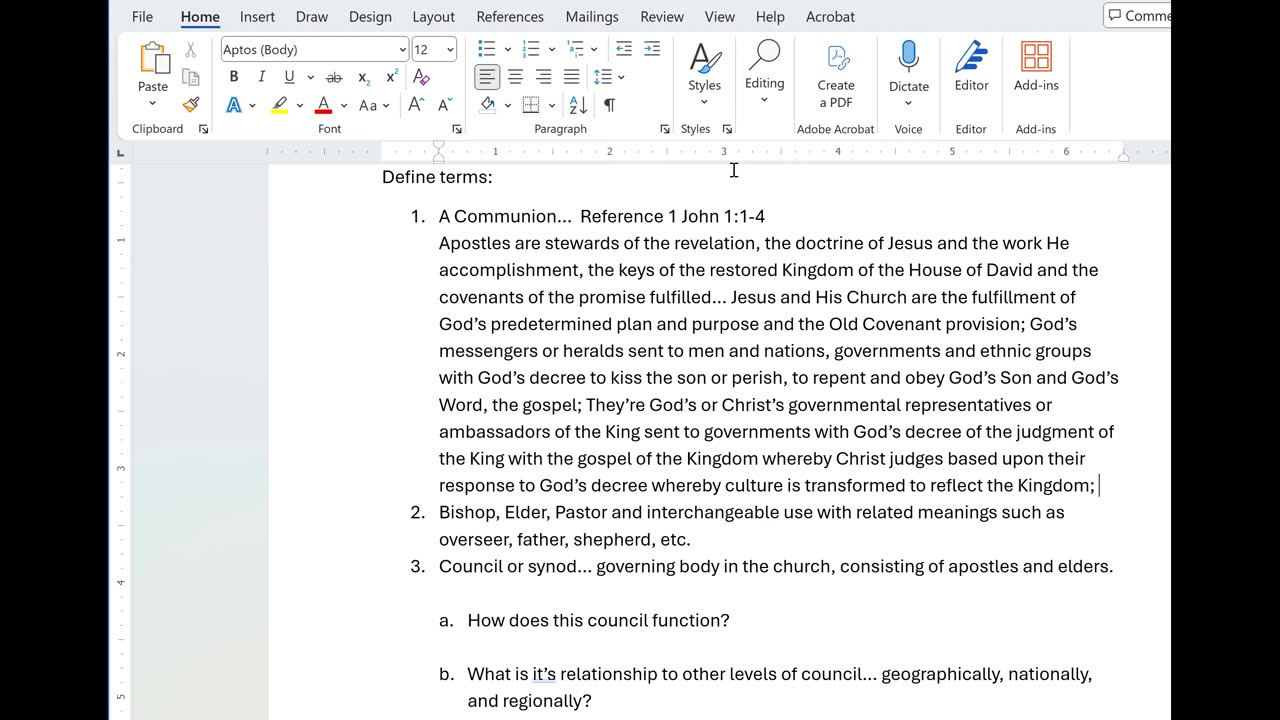Toggle Underline formatting
Screen dimensions: 1280x720
click(289, 77)
